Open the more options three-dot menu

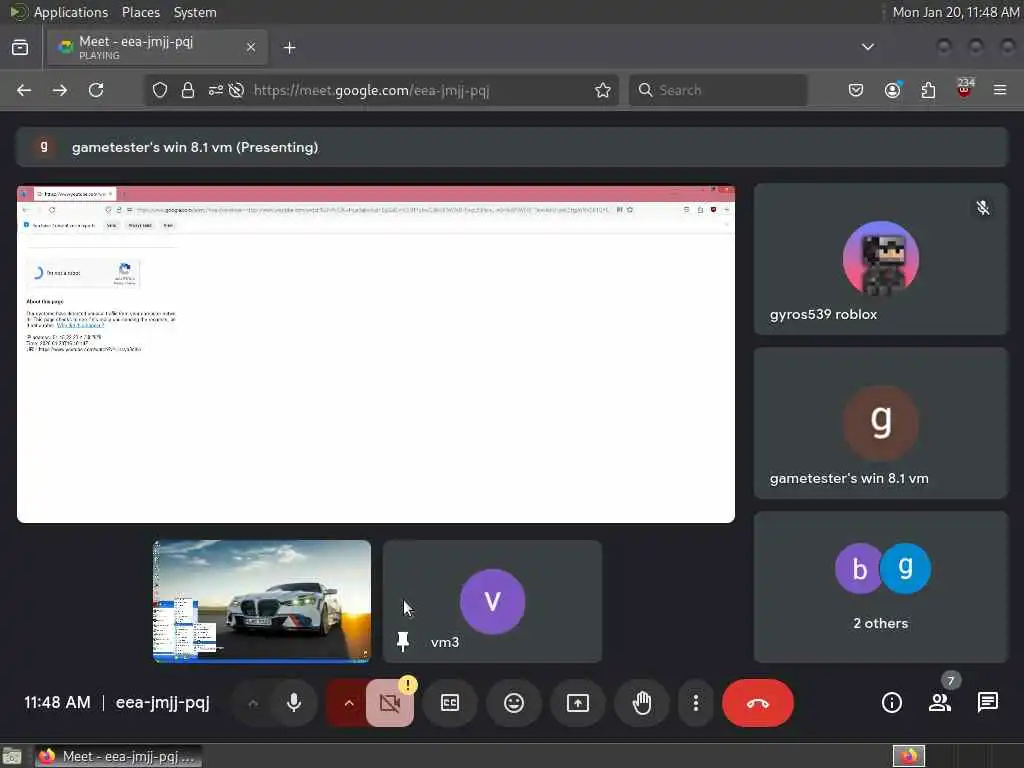696,703
